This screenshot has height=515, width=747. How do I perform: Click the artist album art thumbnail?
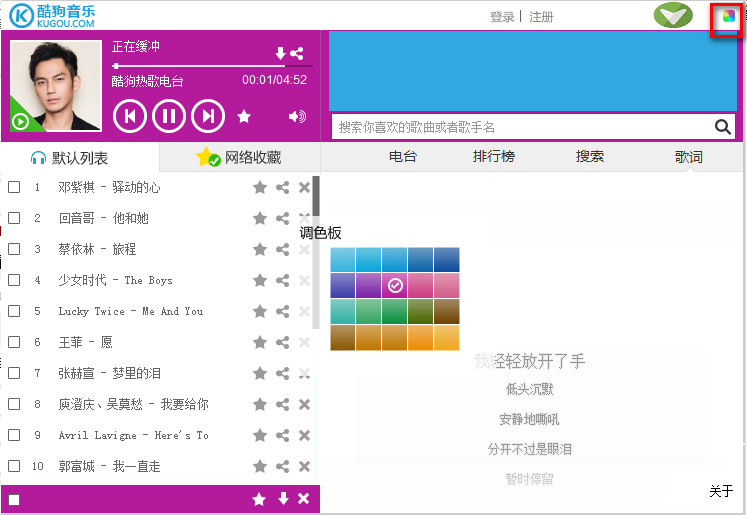[56, 85]
